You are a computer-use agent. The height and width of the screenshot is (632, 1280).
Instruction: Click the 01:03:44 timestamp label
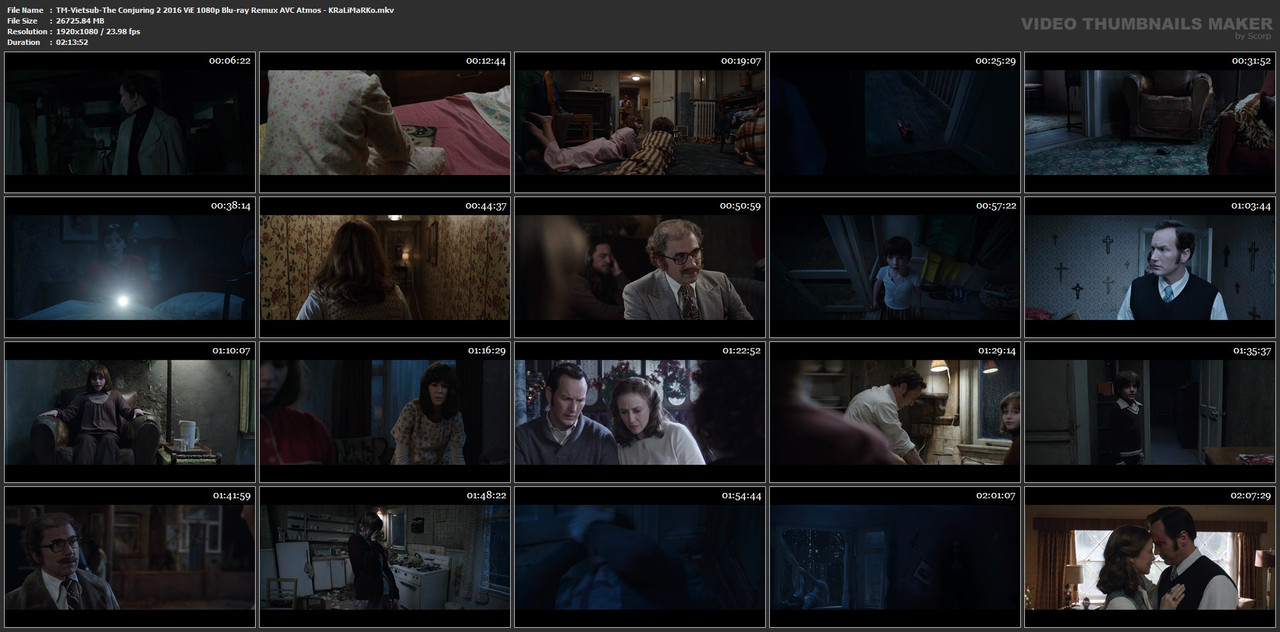[x=1250, y=205]
